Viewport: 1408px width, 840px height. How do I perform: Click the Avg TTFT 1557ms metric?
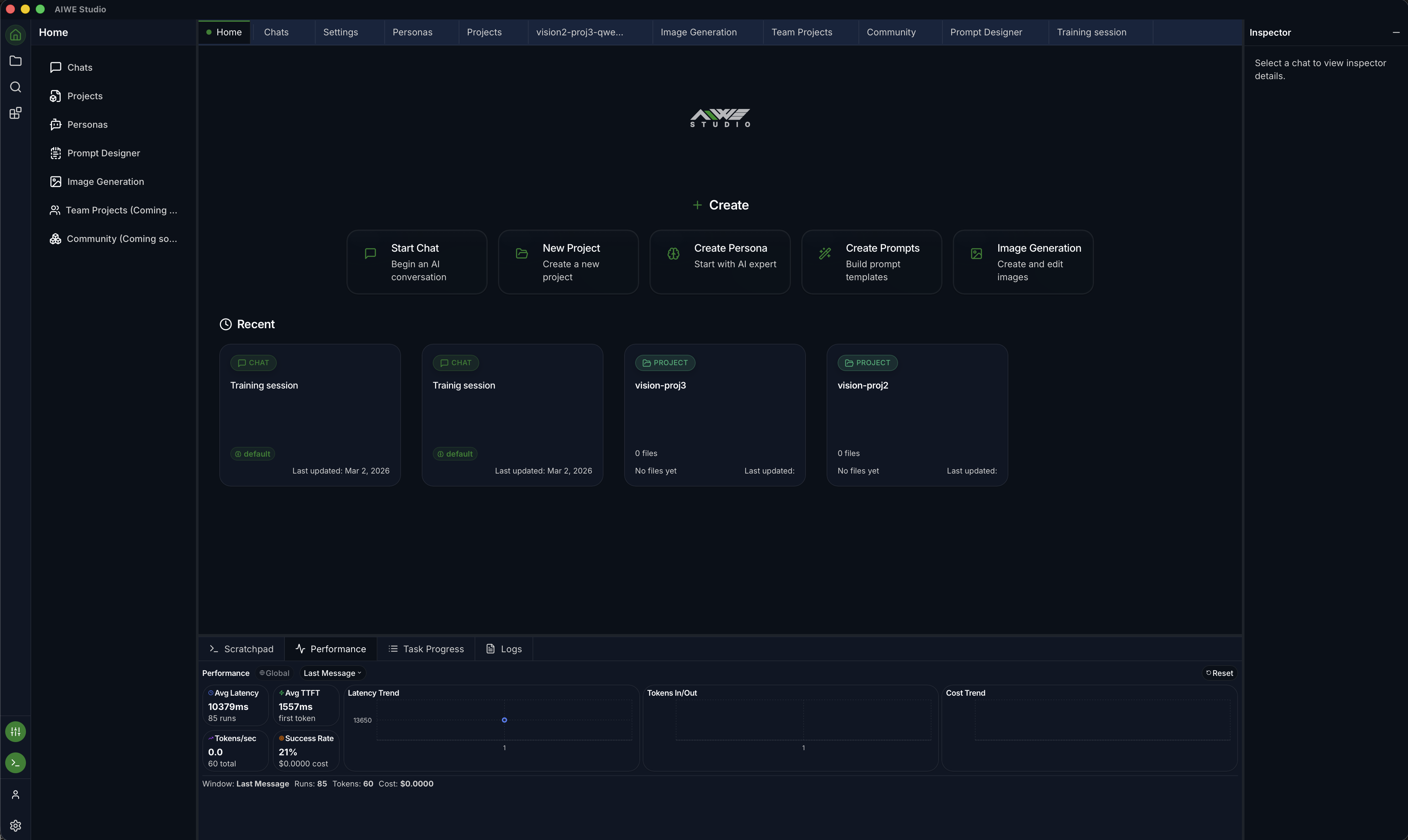click(x=306, y=706)
